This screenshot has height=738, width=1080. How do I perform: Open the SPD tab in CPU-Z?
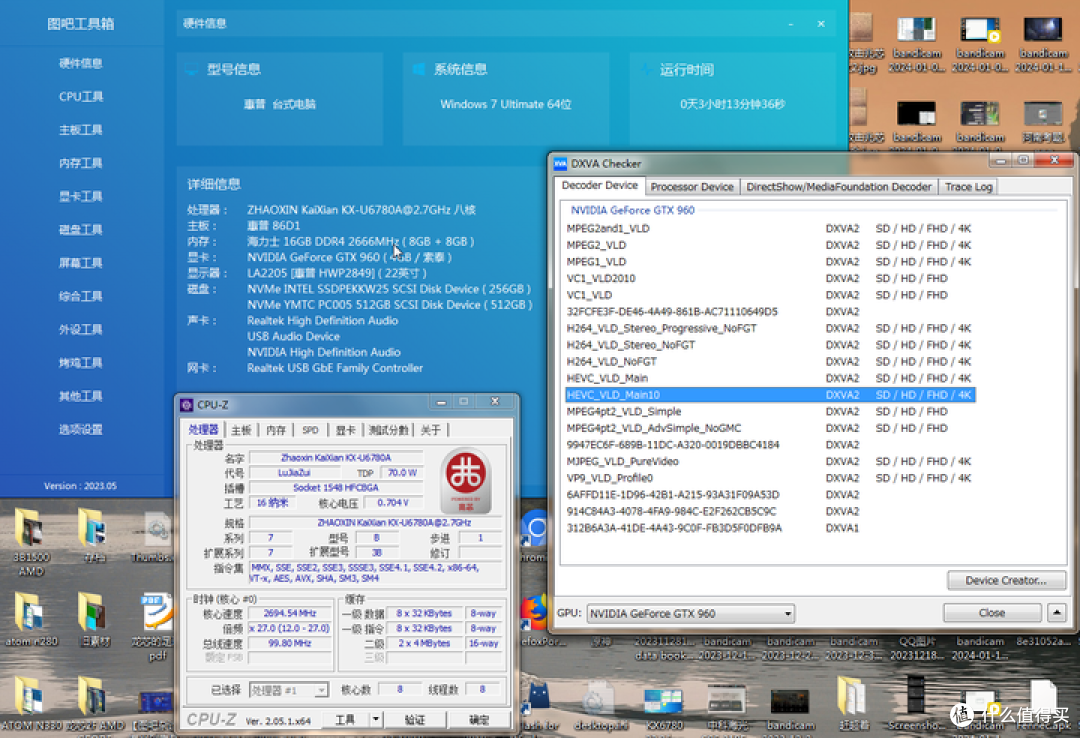pyautogui.click(x=310, y=430)
